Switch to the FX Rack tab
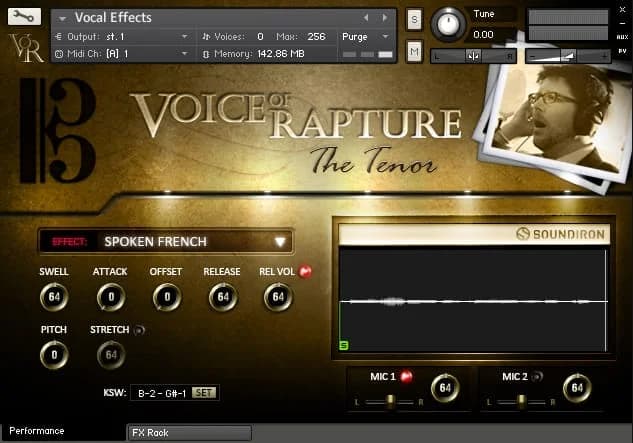 coord(188,433)
